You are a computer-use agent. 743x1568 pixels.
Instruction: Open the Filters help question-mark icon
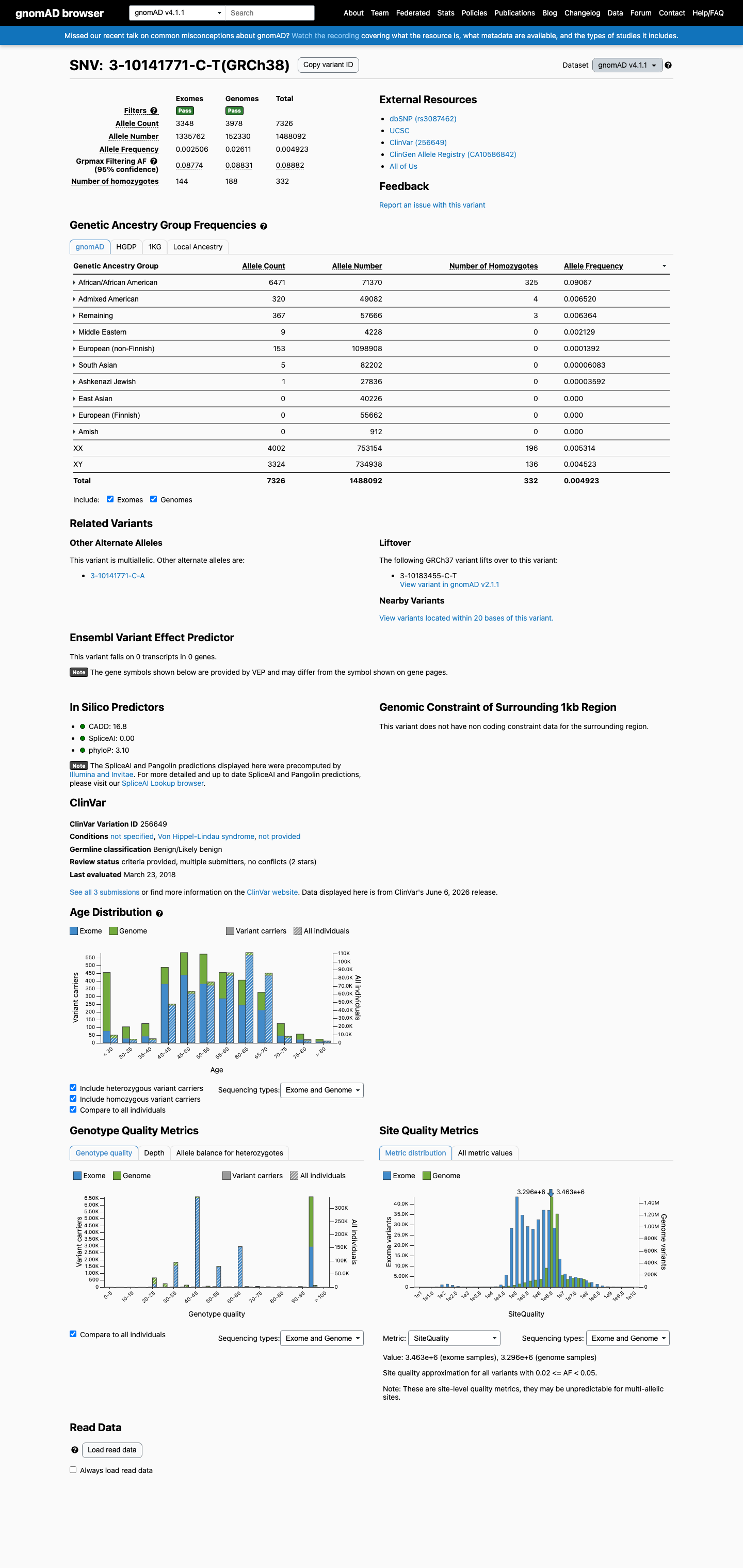click(154, 111)
